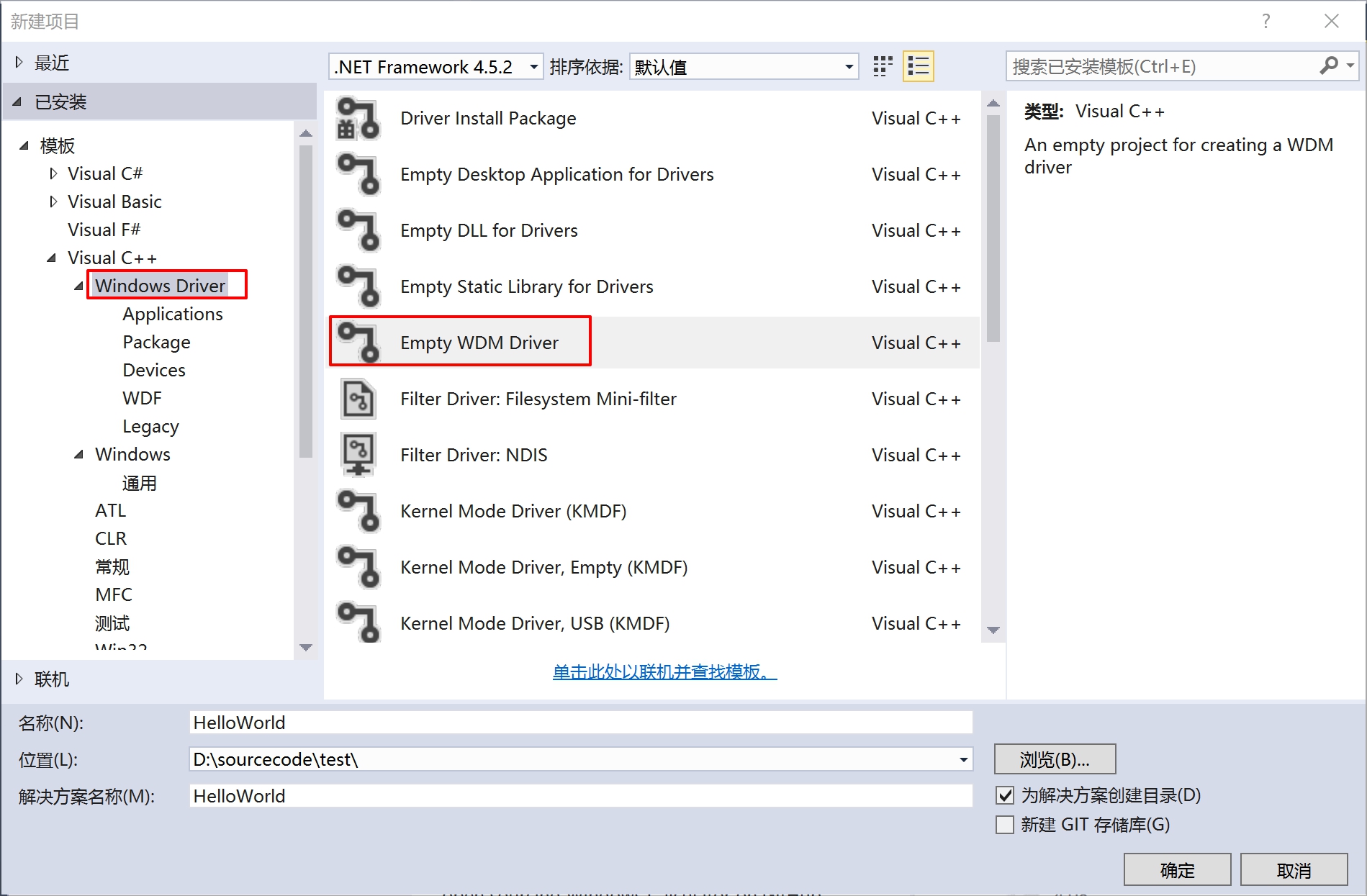Click the search magnifier icon
Viewport: 1367px width, 896px height.
pyautogui.click(x=1328, y=66)
